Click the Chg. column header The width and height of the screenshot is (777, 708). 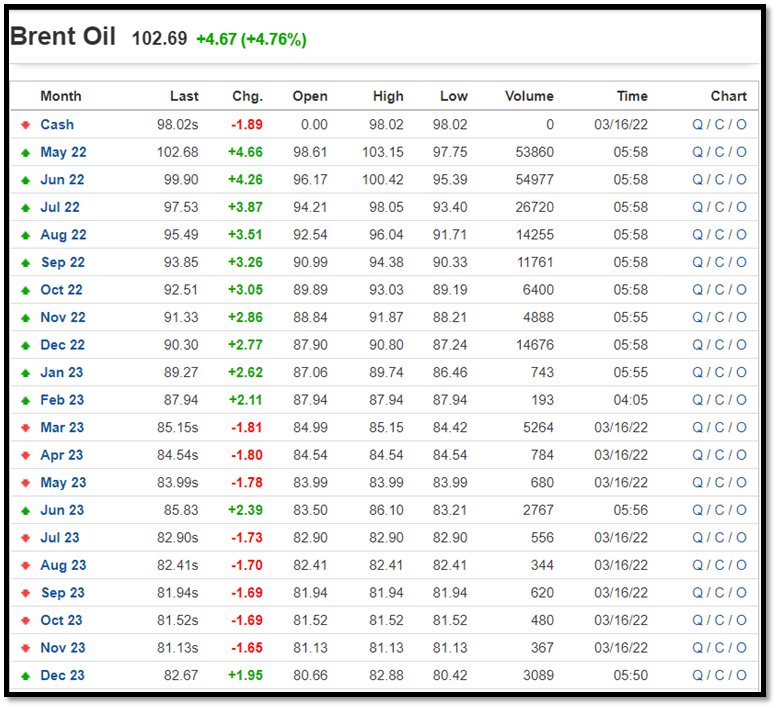click(248, 96)
